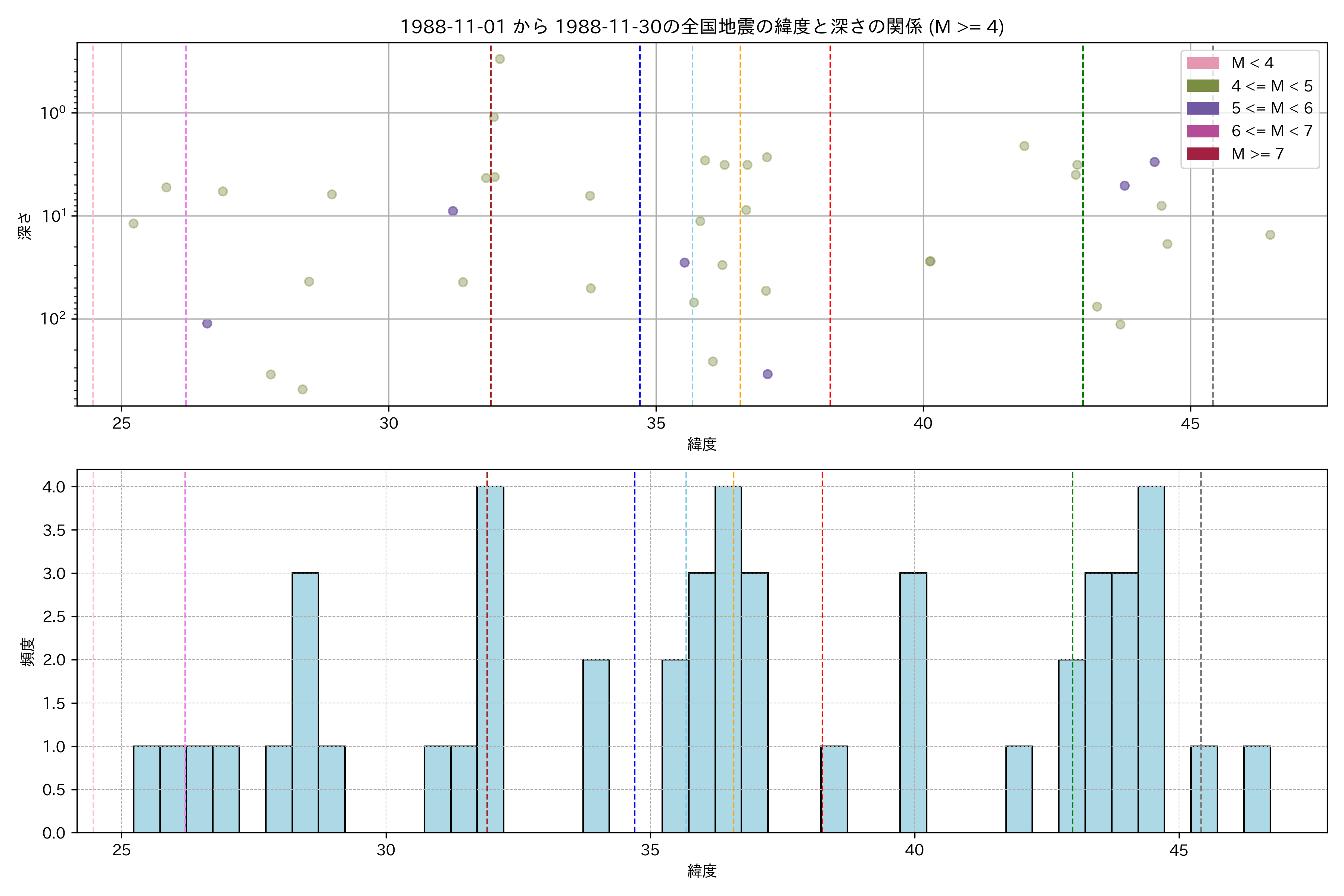Click the height 2 histogram bar near latitude 34
This screenshot has height=896, width=1344.
[x=596, y=746]
